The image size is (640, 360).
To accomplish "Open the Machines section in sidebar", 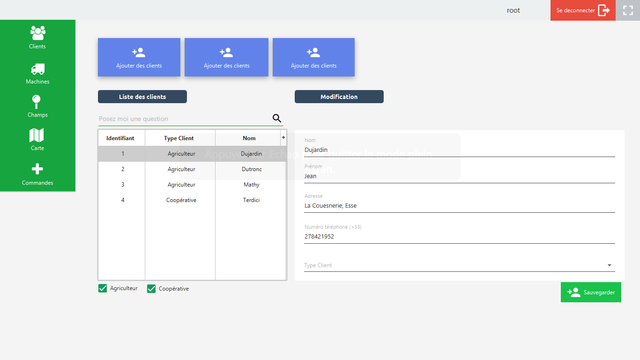I will 37,73.
